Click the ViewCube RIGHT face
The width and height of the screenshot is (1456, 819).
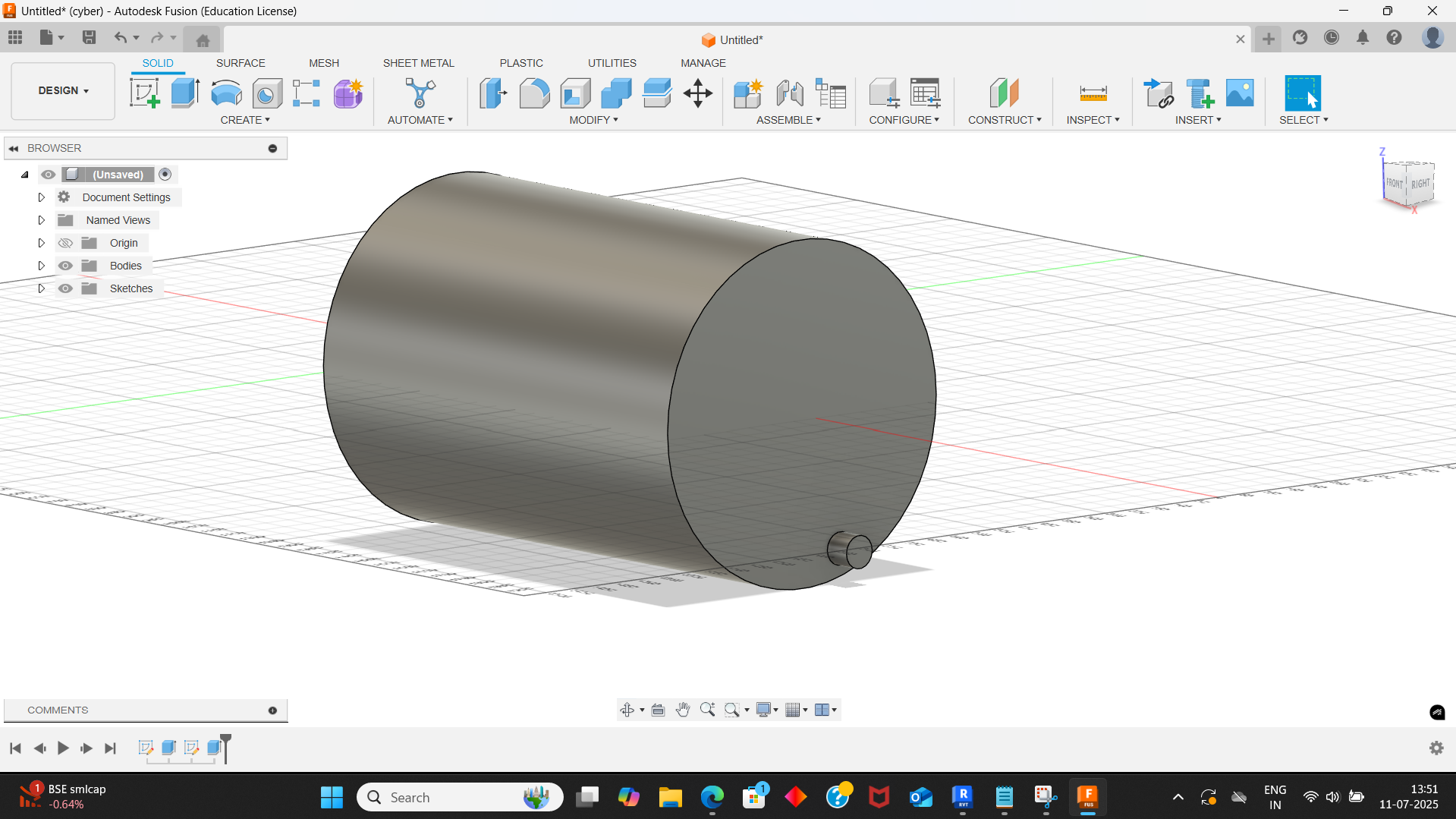tap(1420, 184)
